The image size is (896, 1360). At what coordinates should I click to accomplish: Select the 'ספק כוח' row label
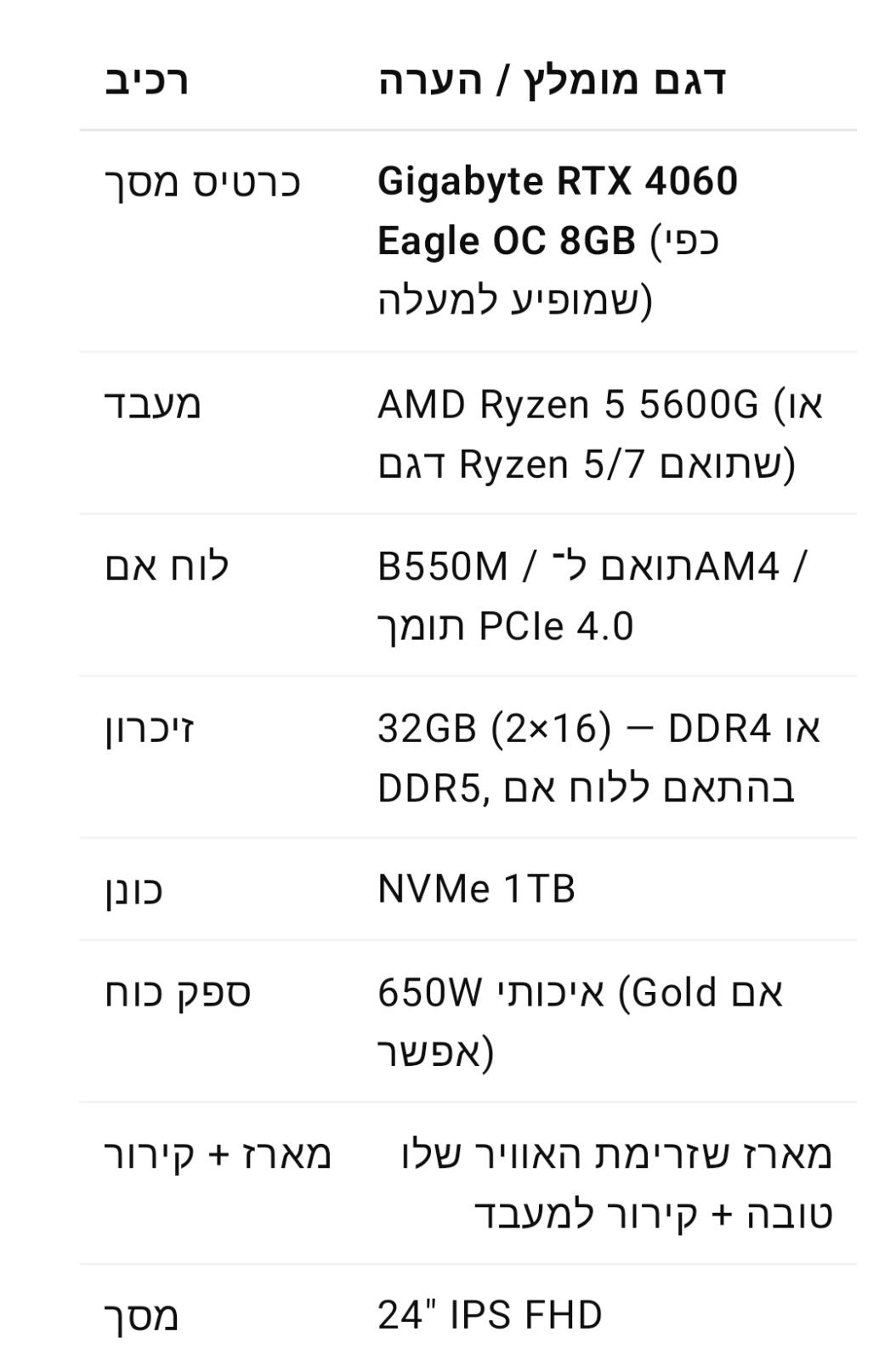click(x=178, y=993)
